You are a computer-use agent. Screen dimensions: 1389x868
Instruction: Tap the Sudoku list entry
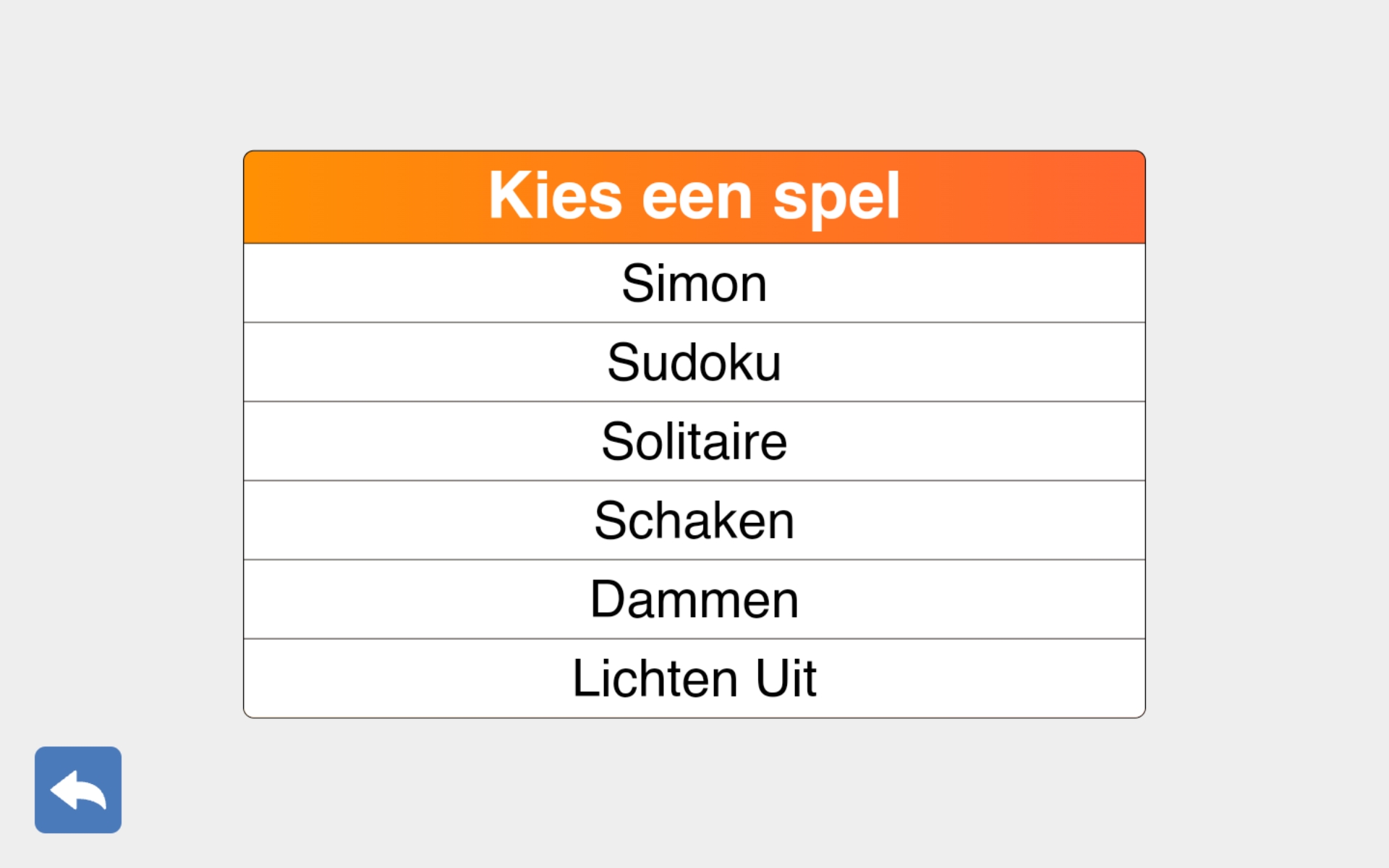pos(694,362)
